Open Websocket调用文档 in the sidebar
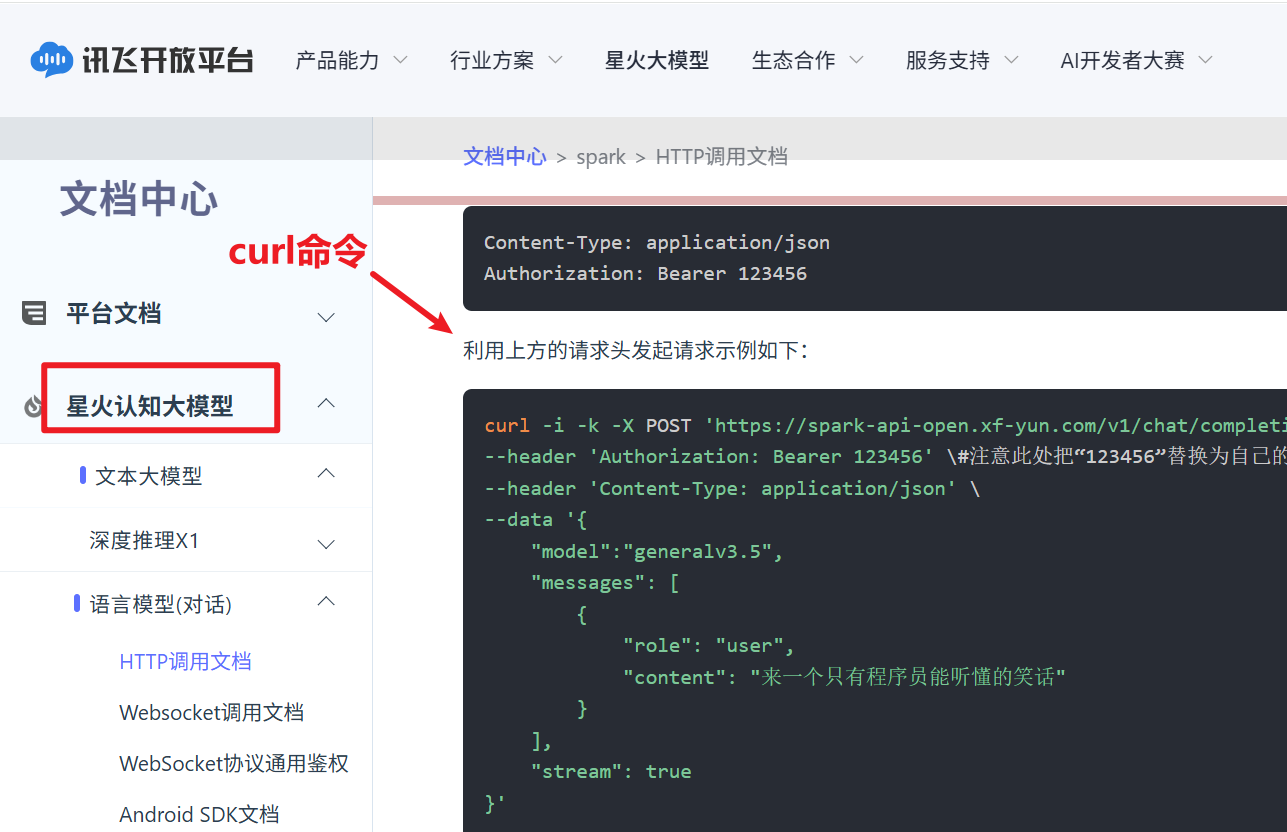Image resolution: width=1287 pixels, height=832 pixels. pos(211,713)
